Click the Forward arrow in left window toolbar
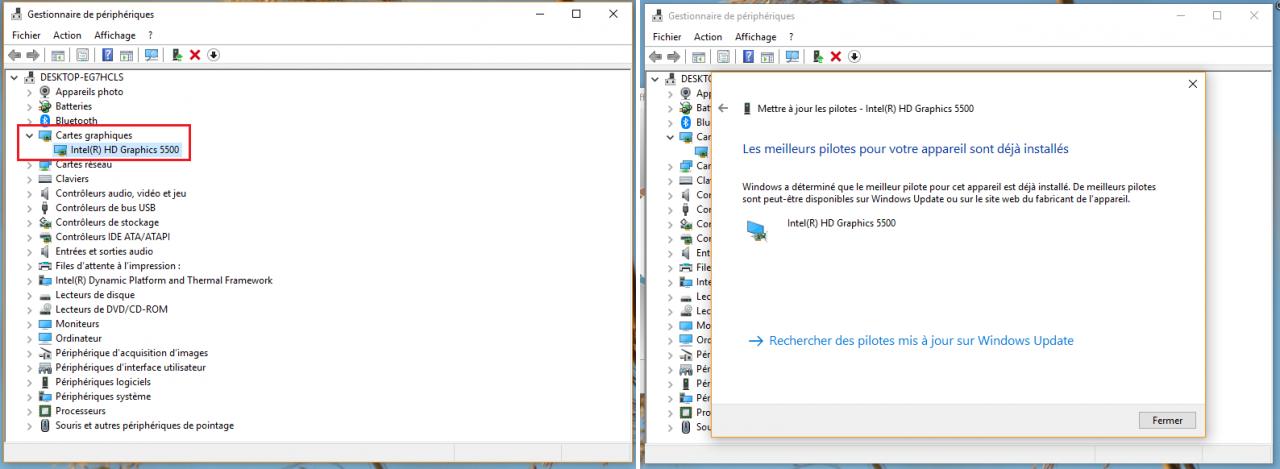This screenshot has width=1280, height=469. 33,55
